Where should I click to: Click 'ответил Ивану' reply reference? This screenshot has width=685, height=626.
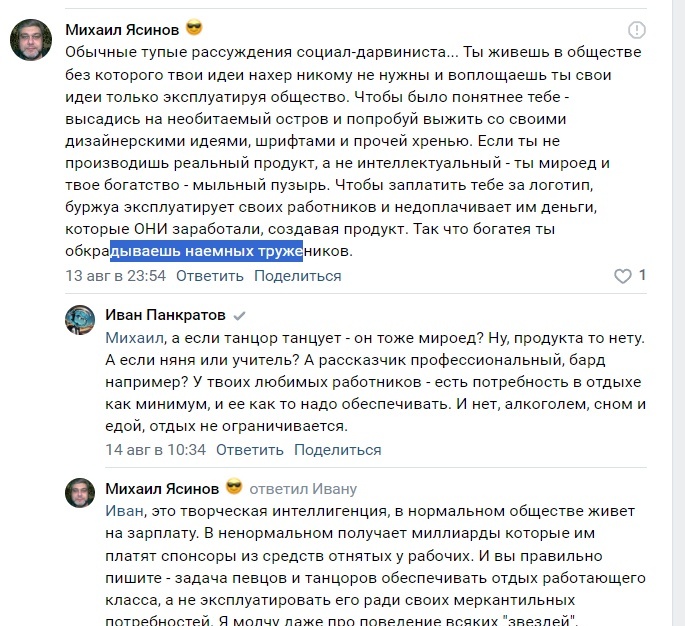click(x=303, y=489)
